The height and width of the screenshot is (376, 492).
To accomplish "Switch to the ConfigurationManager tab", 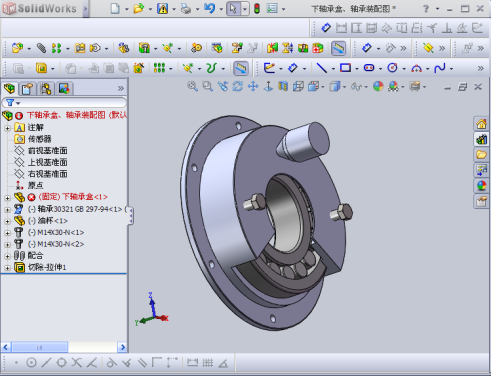I will (x=46, y=89).
